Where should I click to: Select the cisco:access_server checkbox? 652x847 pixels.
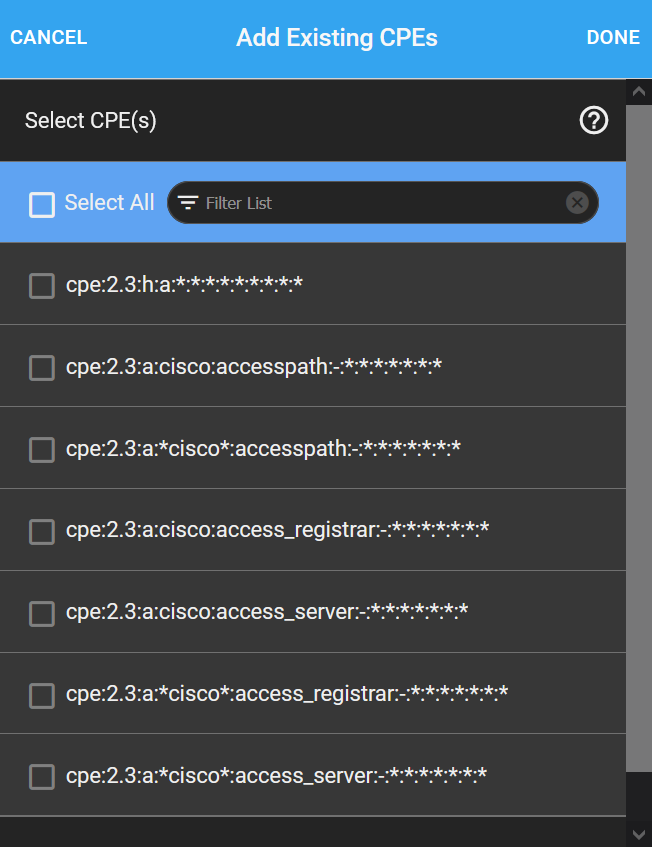click(42, 614)
